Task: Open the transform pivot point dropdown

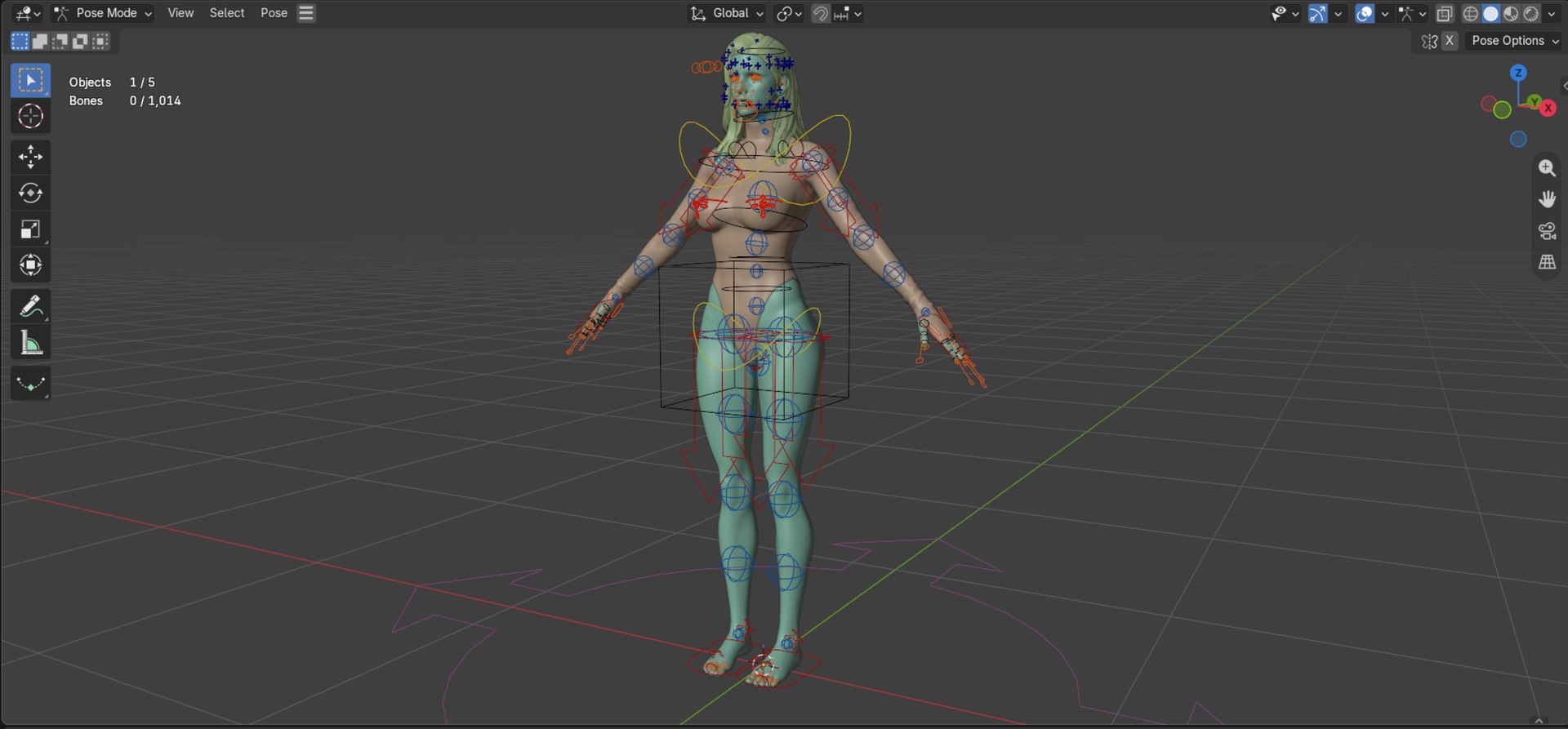Action: (789, 13)
